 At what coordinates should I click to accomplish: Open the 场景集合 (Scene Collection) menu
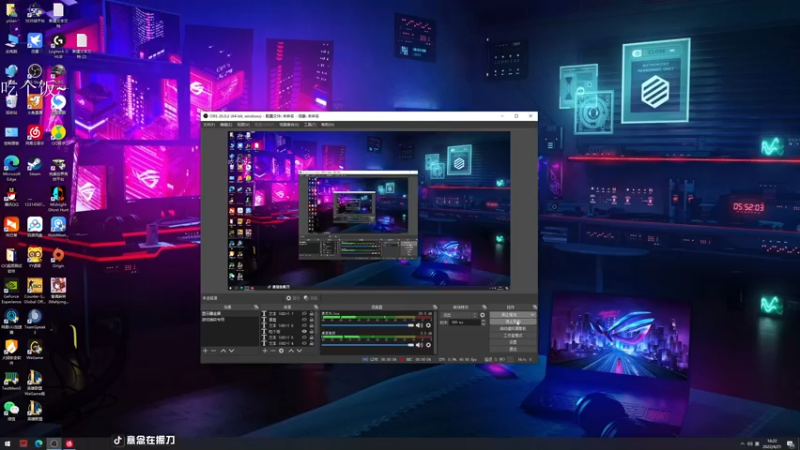289,124
